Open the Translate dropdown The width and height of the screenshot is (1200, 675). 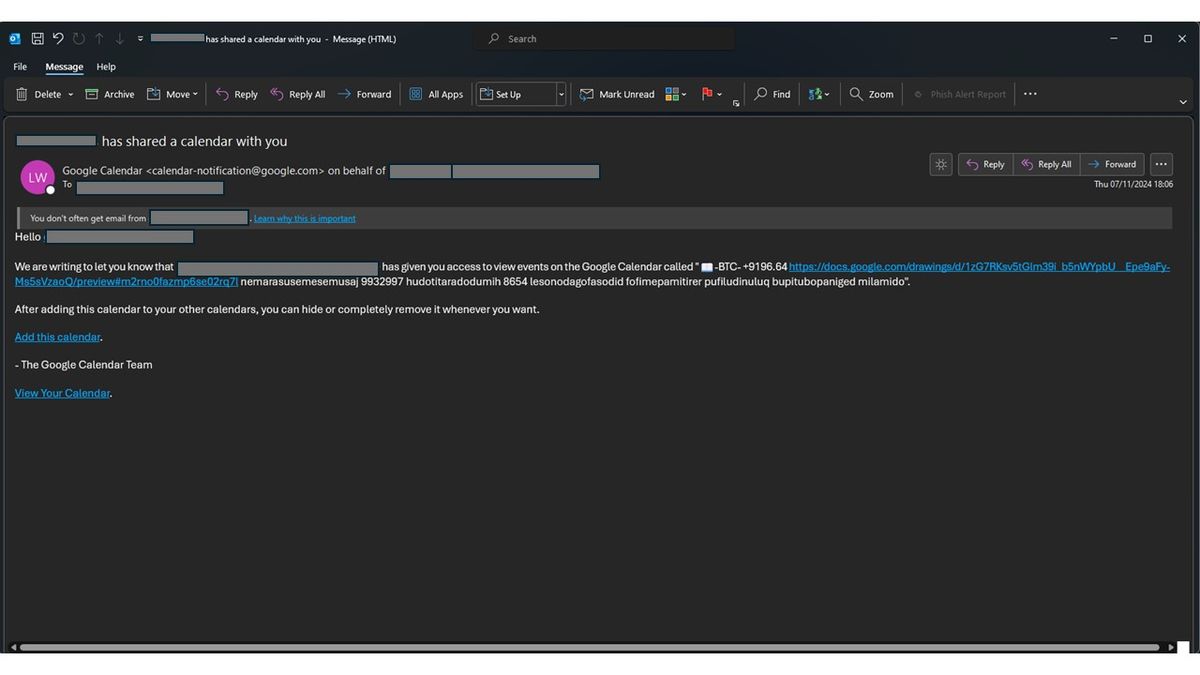tap(820, 94)
